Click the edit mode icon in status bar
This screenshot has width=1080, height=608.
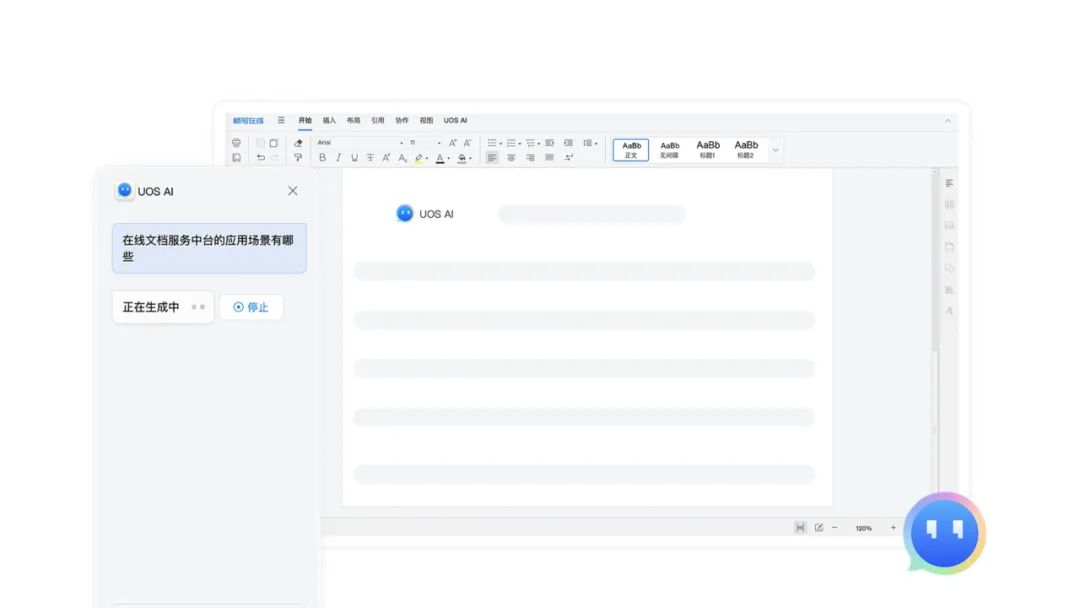point(819,527)
